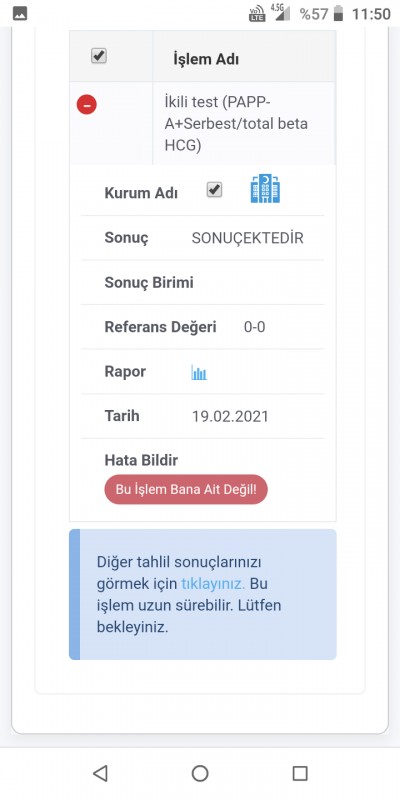Open the blue hospital building icon
This screenshot has width=400, height=800.
(265, 189)
